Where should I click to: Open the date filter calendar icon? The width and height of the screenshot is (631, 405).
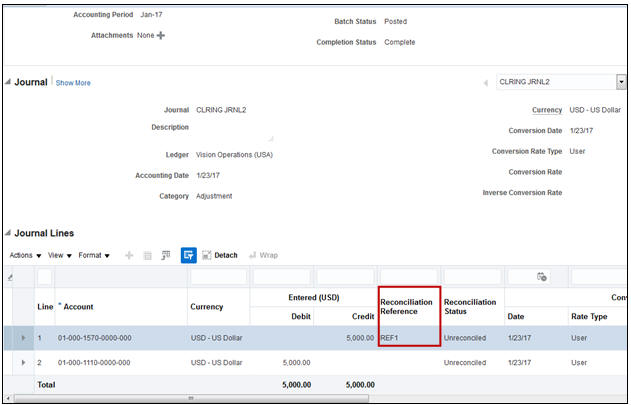point(541,276)
